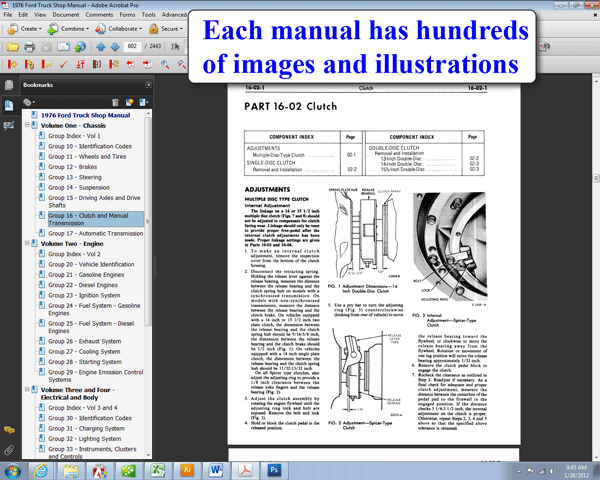Jump to Group 13 - Steering bookmark
Viewport: 600px width, 480px height.
(75, 177)
